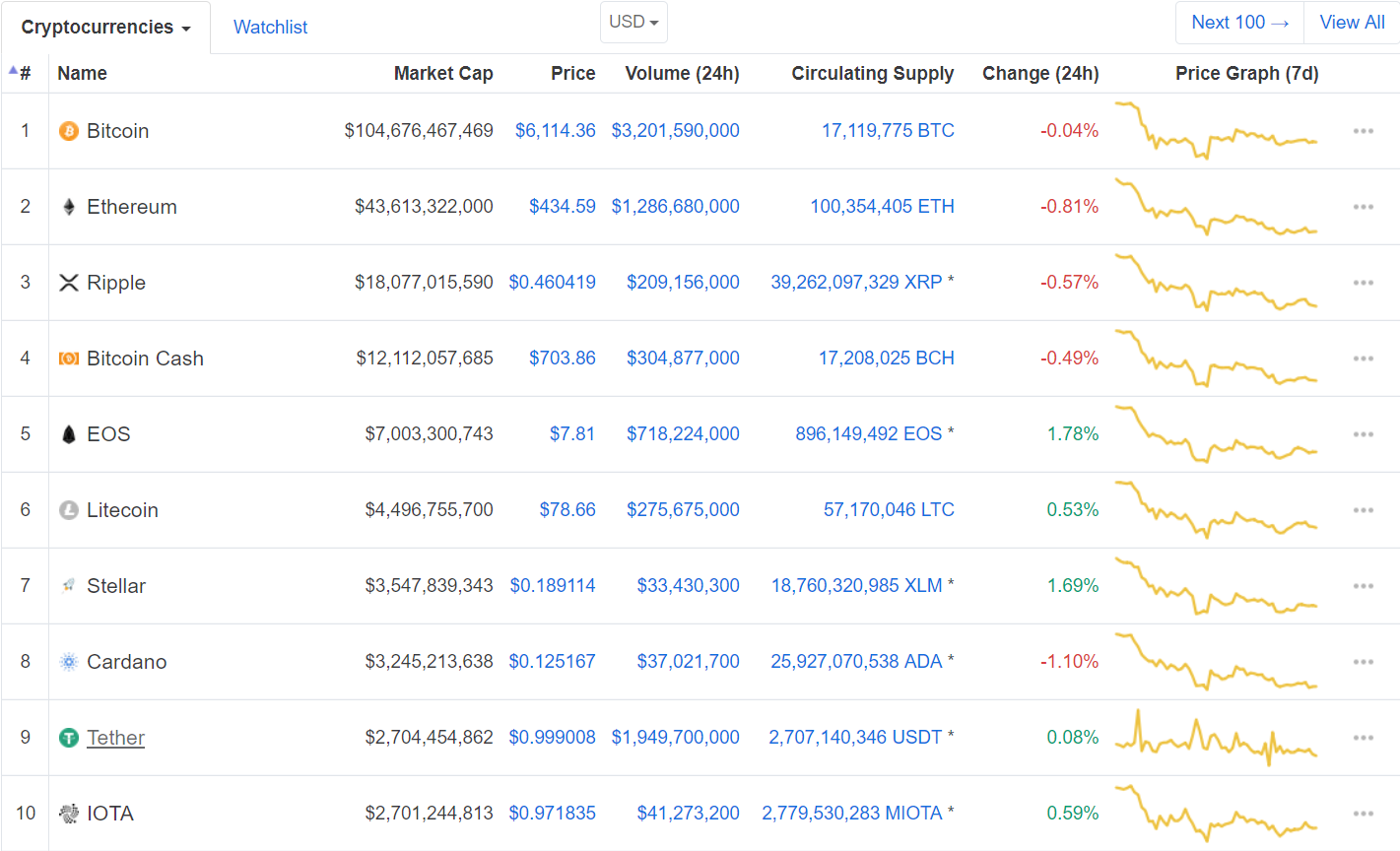Open the more-options dots for Cardano row
This screenshot has width=1400, height=851.
(1364, 662)
